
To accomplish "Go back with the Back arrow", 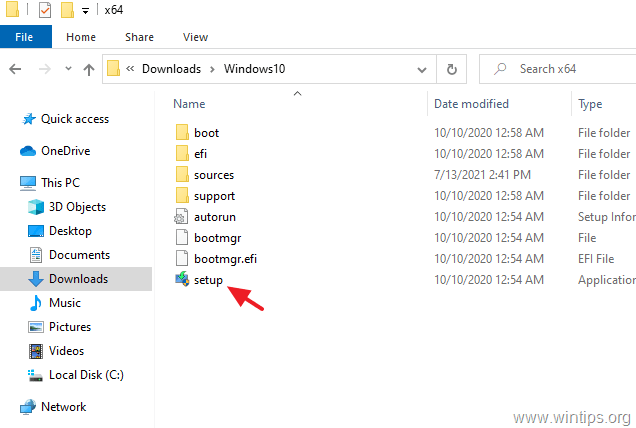I will (x=15, y=69).
